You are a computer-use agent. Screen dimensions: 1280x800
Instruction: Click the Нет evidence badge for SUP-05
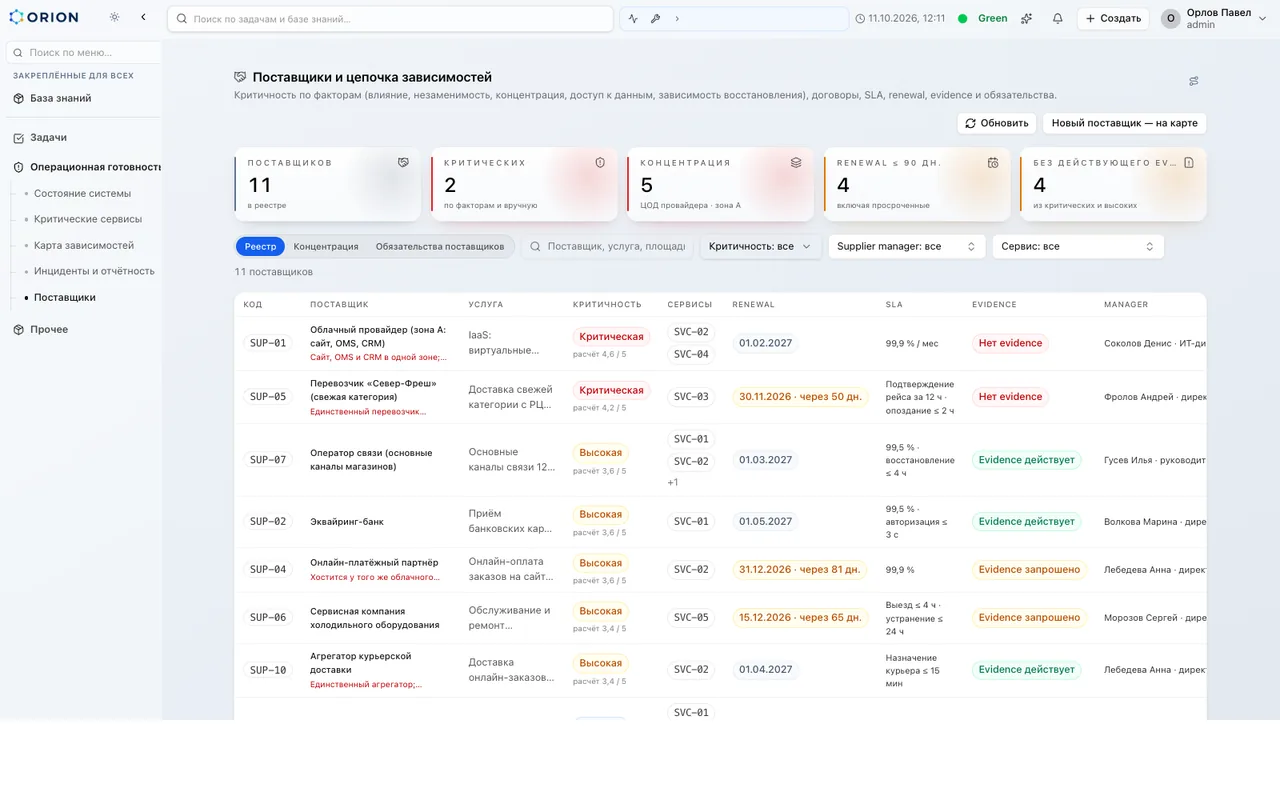pos(1010,397)
